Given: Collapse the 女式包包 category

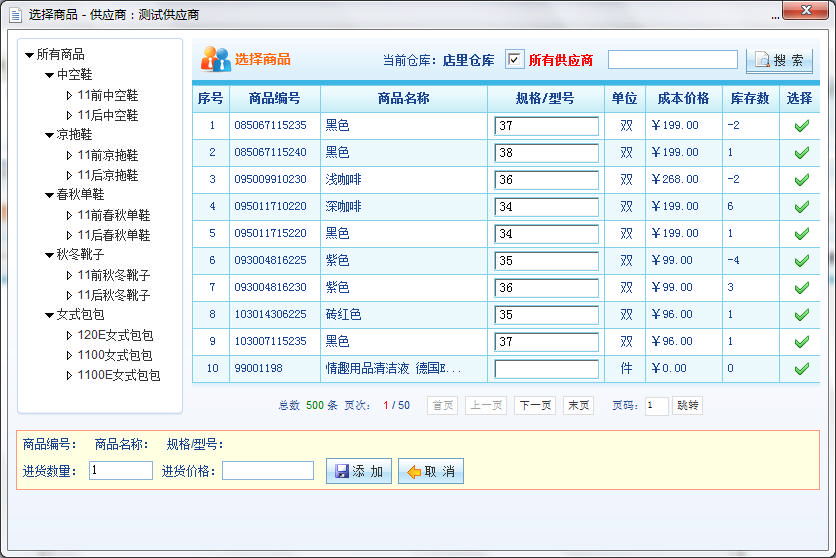Looking at the screenshot, I should tap(50, 315).
